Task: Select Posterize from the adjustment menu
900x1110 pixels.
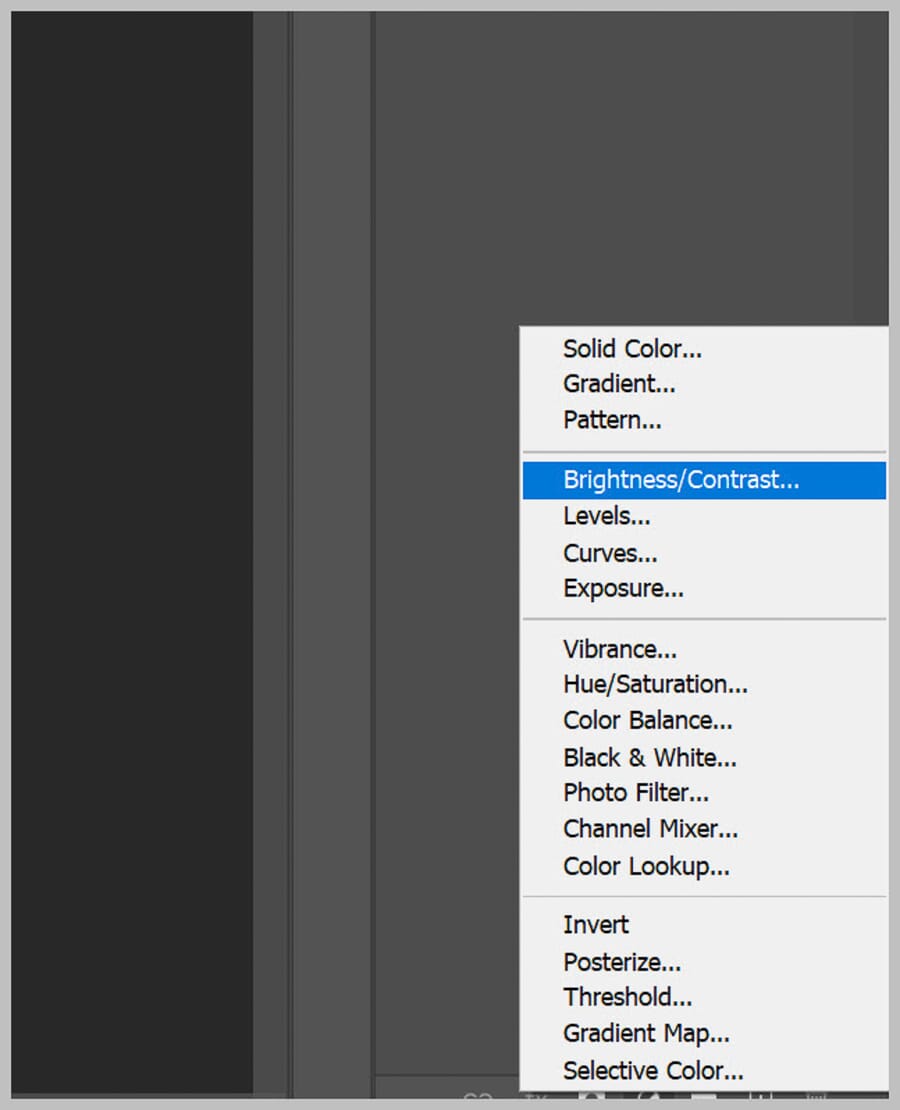Action: coord(621,962)
